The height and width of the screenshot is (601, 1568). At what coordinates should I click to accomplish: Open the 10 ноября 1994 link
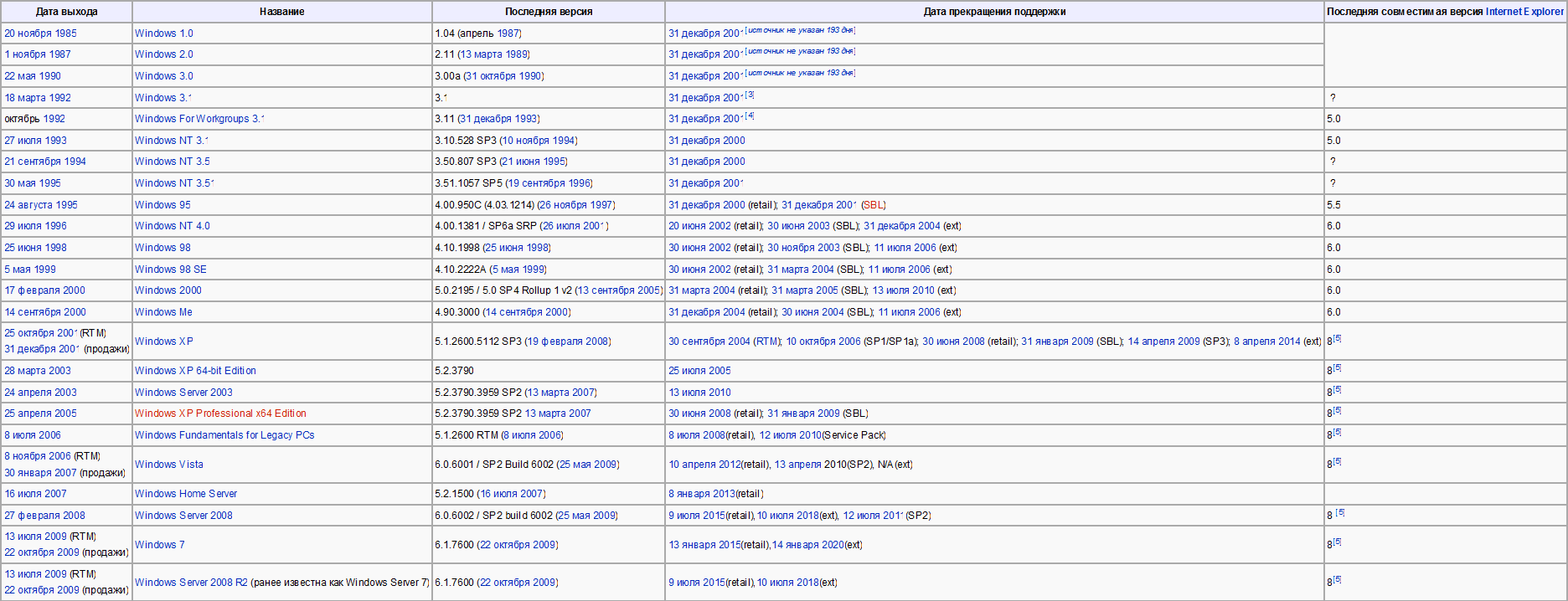539,141
